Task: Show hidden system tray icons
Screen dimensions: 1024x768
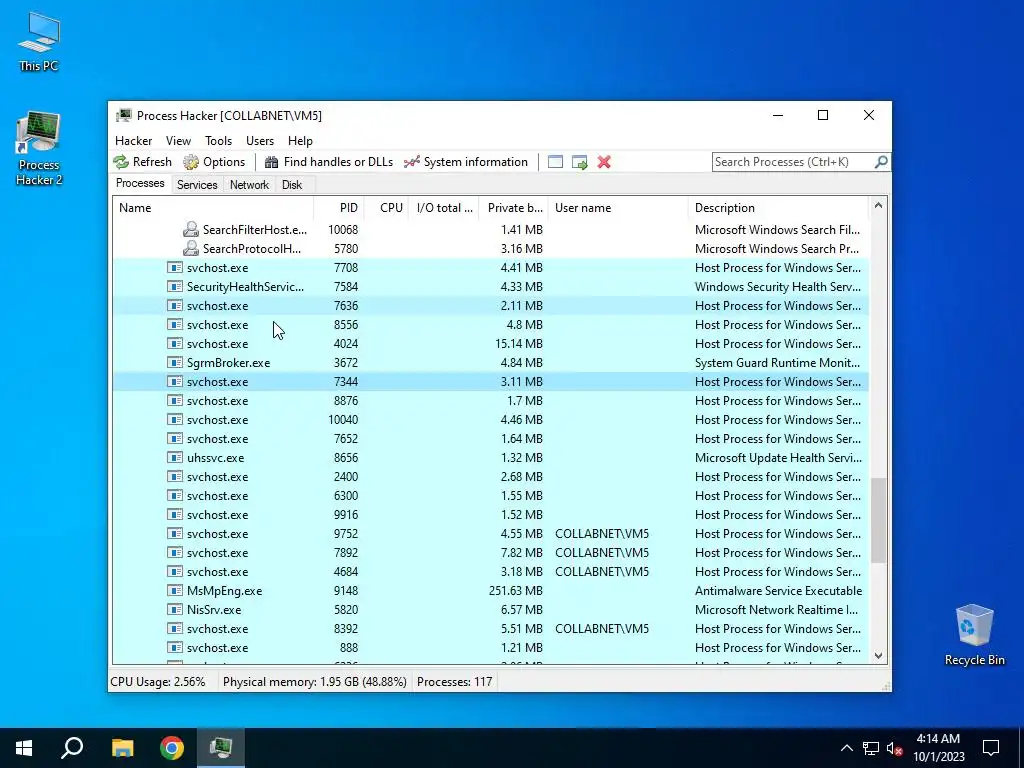Action: point(846,748)
